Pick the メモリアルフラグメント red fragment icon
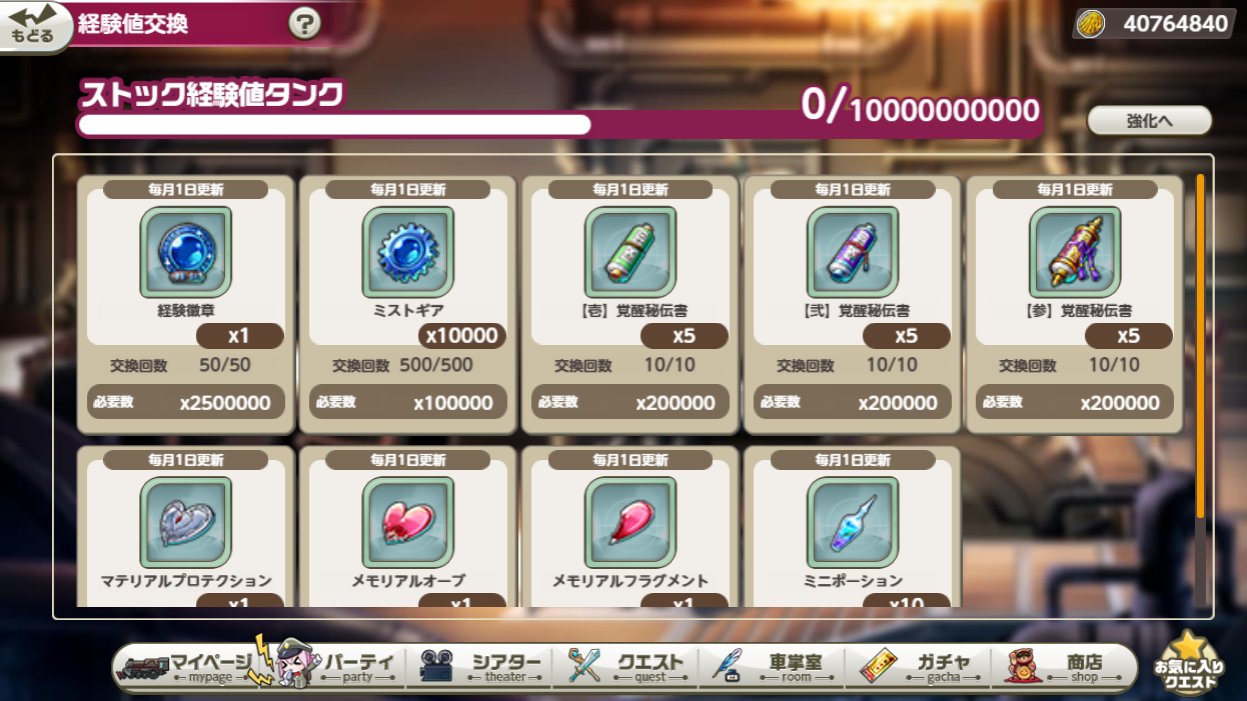1247x701 pixels. [630, 522]
